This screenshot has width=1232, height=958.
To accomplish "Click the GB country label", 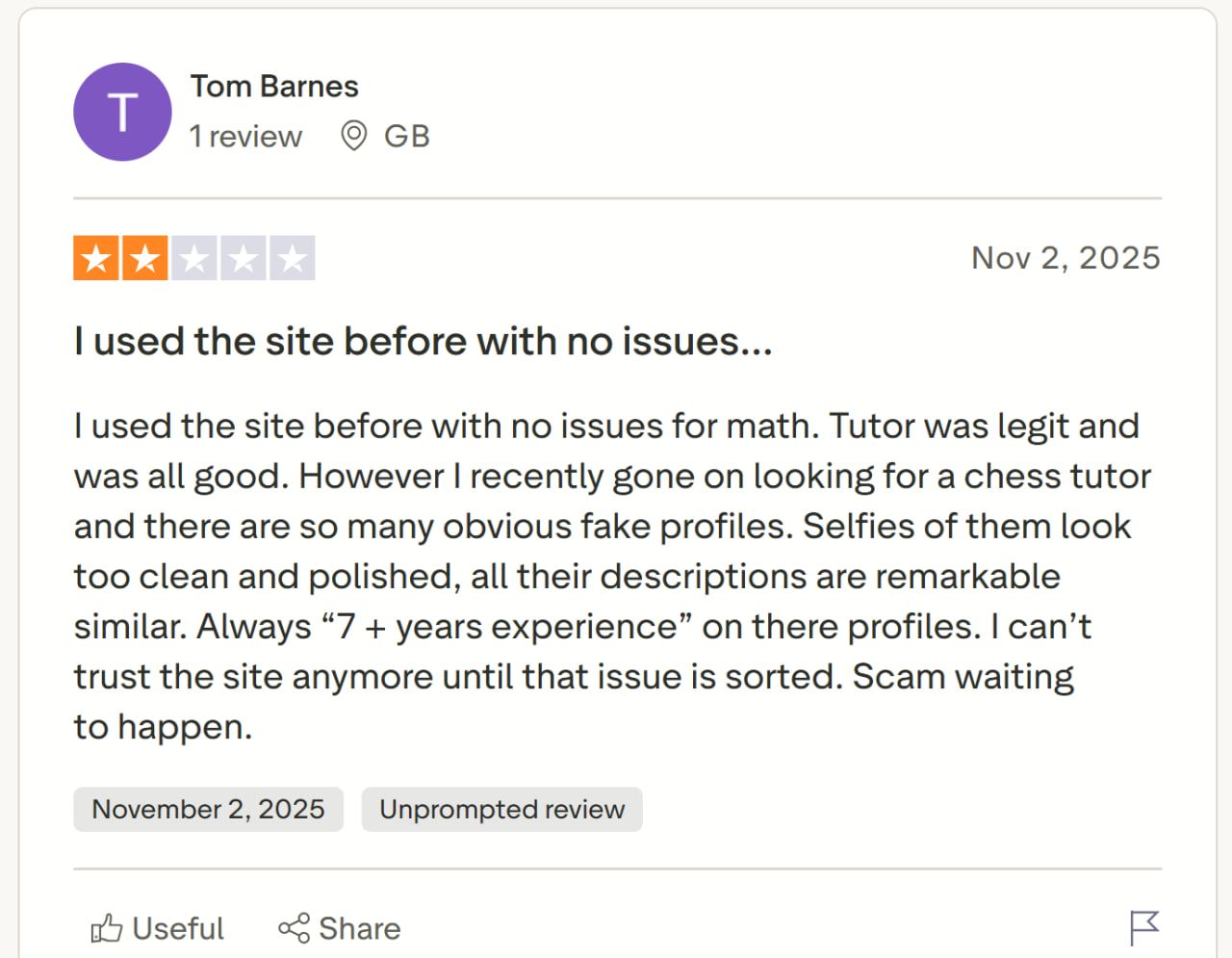I will coord(406,137).
